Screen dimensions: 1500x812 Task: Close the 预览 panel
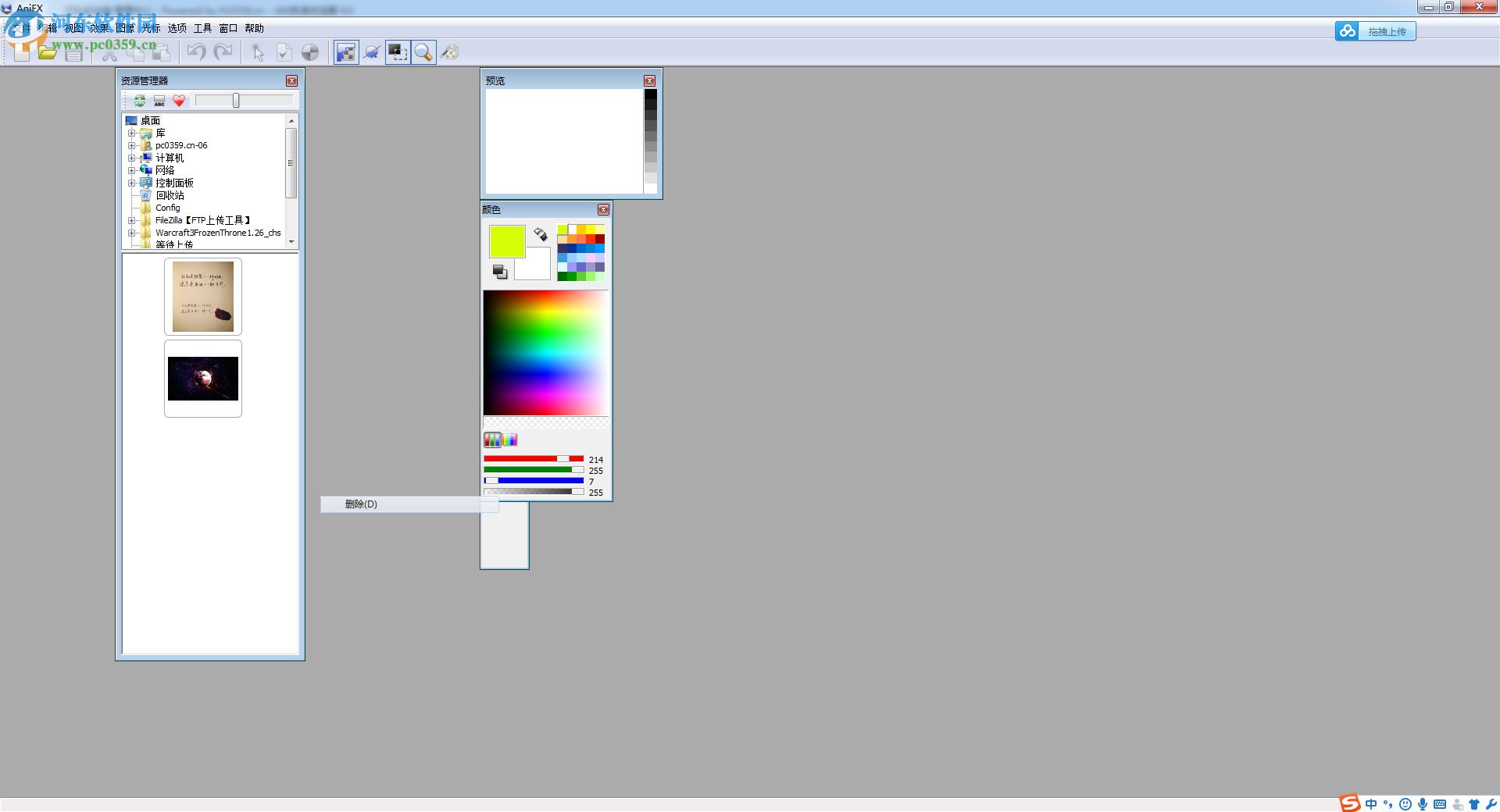[649, 81]
